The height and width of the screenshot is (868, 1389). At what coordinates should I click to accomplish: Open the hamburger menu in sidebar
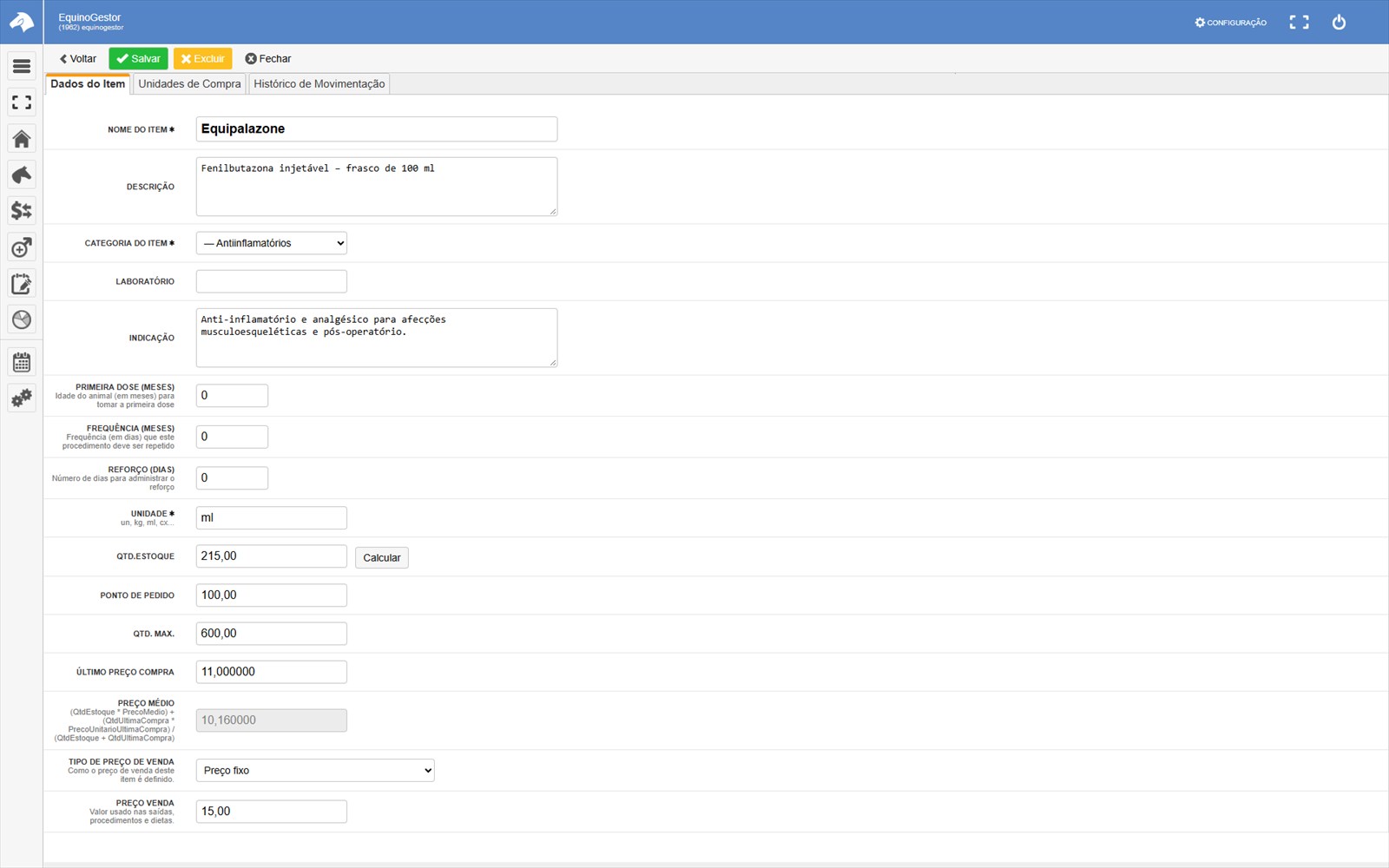22,66
